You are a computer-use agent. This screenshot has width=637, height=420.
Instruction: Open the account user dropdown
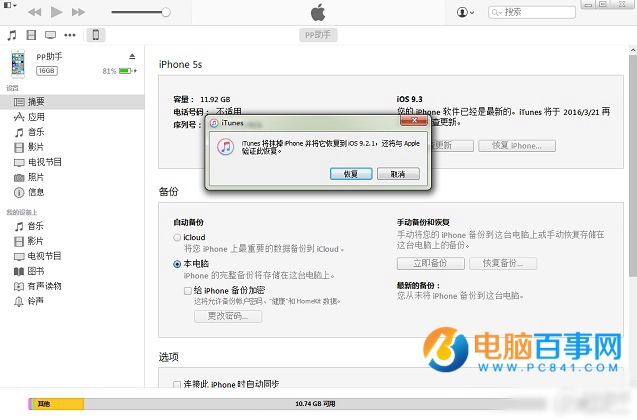(x=465, y=12)
